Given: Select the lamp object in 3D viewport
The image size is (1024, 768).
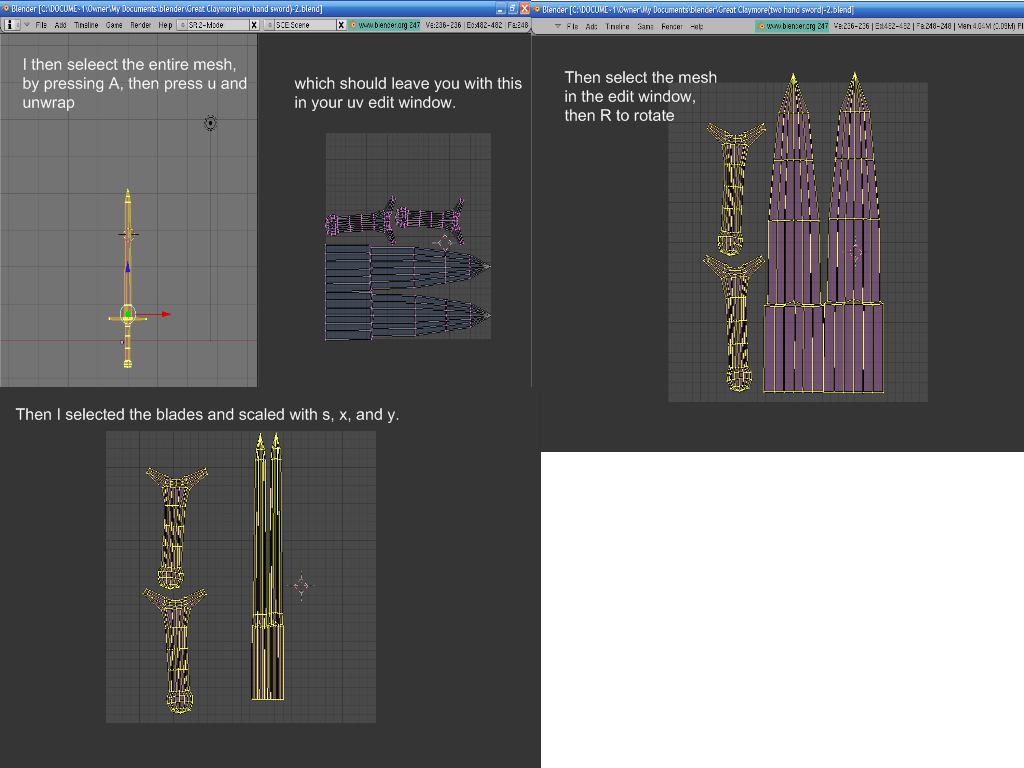Looking at the screenshot, I should 210,123.
